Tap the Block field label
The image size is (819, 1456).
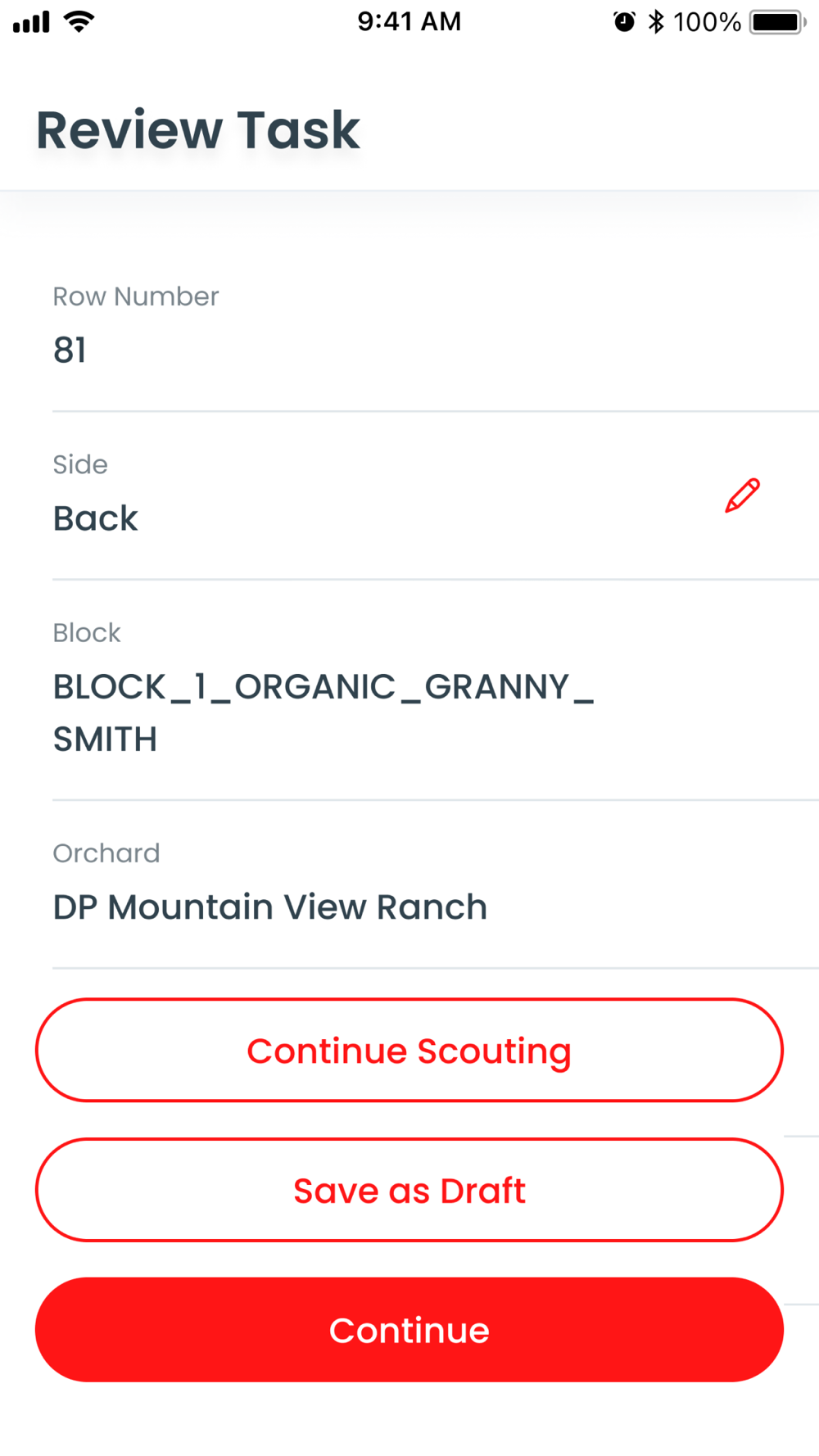pyautogui.click(x=87, y=633)
